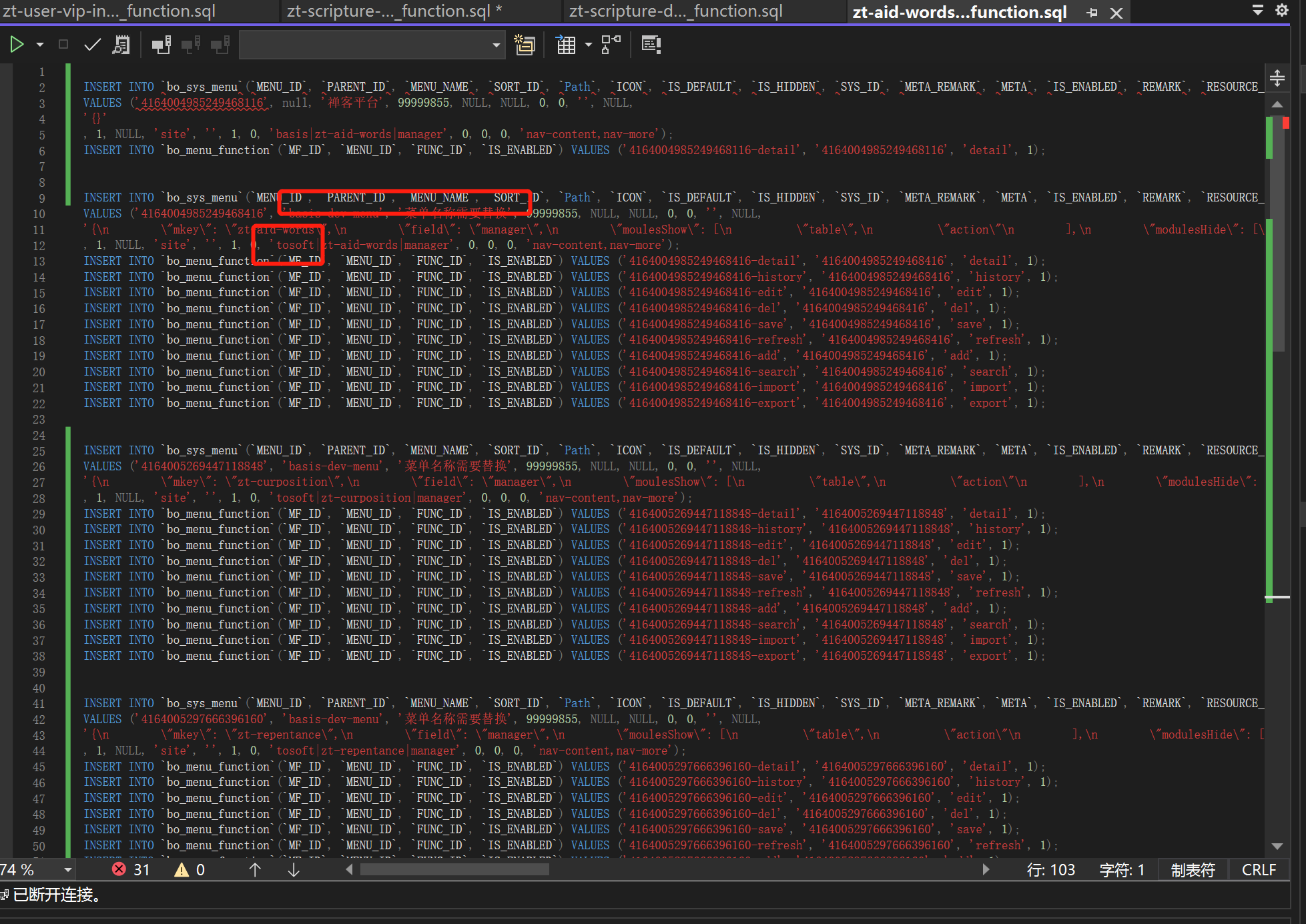Switch to the modified zt-scripture-..._function.sql * tab
Image resolution: width=1306 pixels, height=924 pixels.
coord(395,11)
